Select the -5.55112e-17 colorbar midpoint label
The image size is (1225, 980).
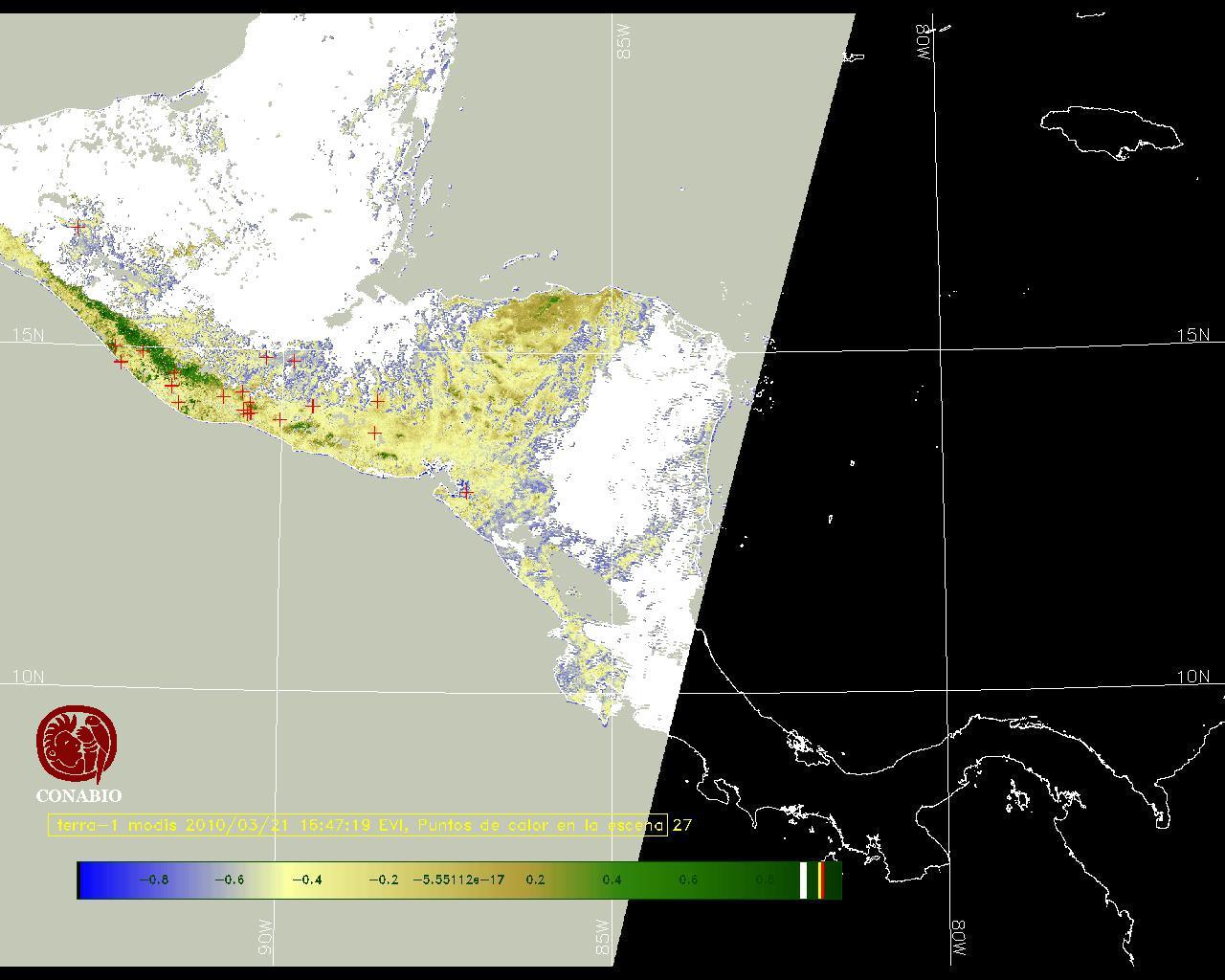pyautogui.click(x=458, y=880)
